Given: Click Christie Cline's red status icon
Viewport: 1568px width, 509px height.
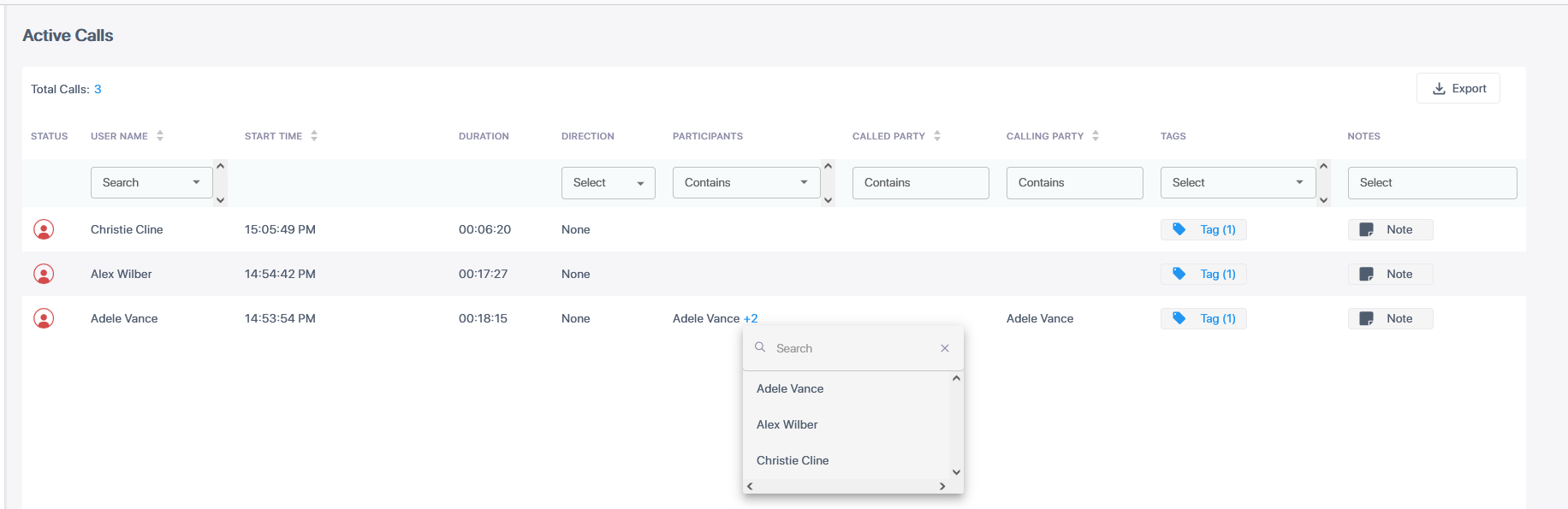Looking at the screenshot, I should coord(44,229).
